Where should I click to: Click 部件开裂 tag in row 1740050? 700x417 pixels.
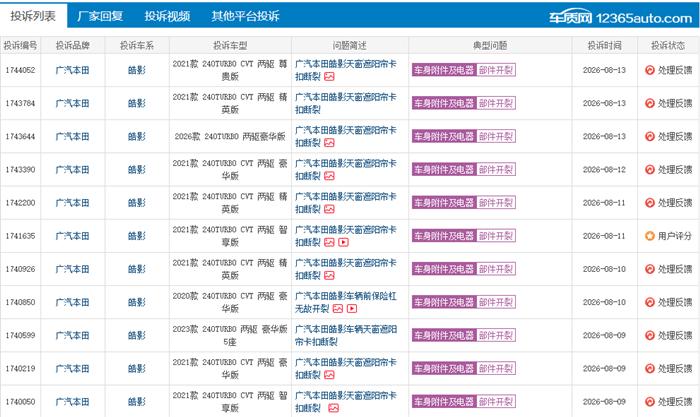496,401
